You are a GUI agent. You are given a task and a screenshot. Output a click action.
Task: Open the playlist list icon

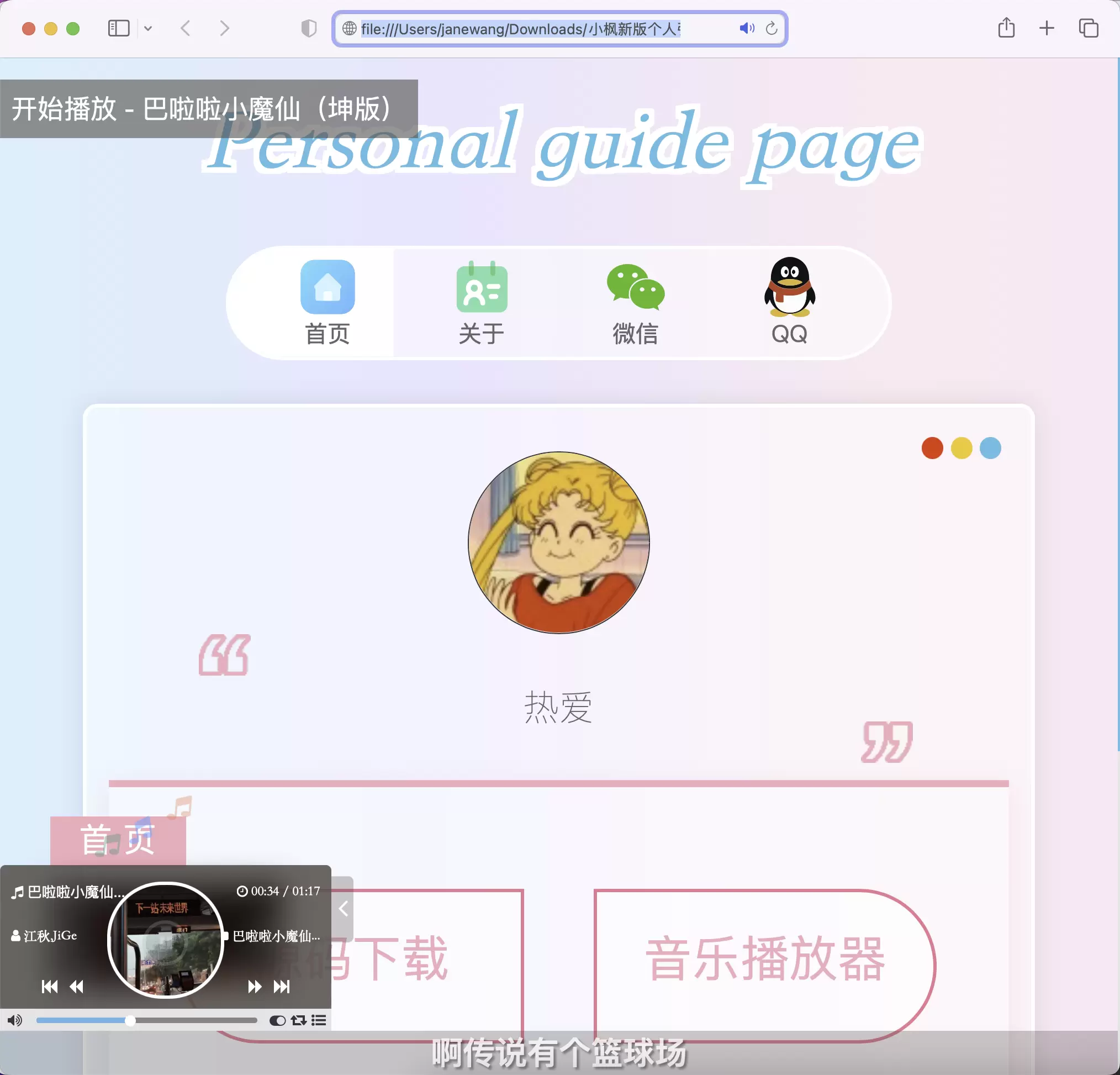coord(319,1020)
